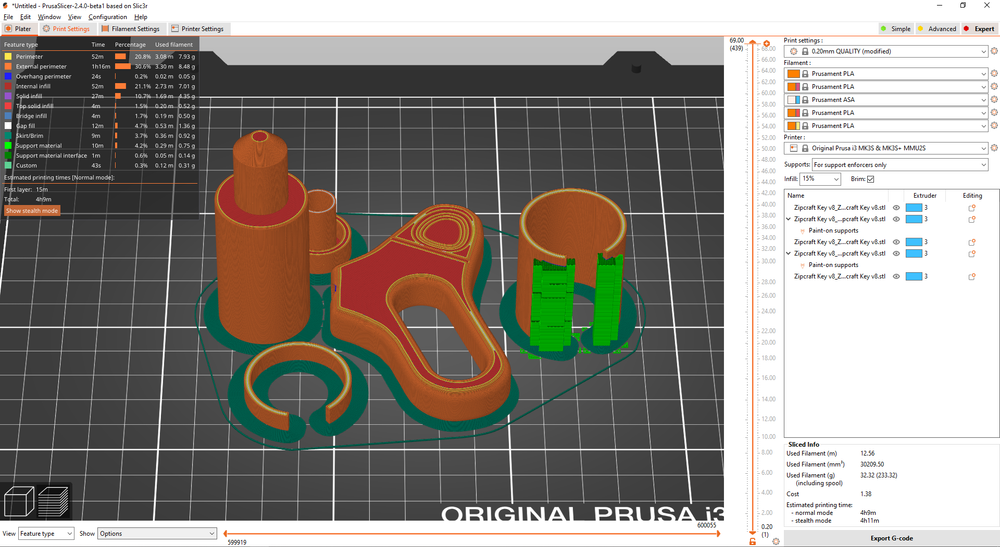This screenshot has width=1000, height=547.
Task: Click the solid orange swatch of first Prusament PLA
Action: (x=793, y=74)
